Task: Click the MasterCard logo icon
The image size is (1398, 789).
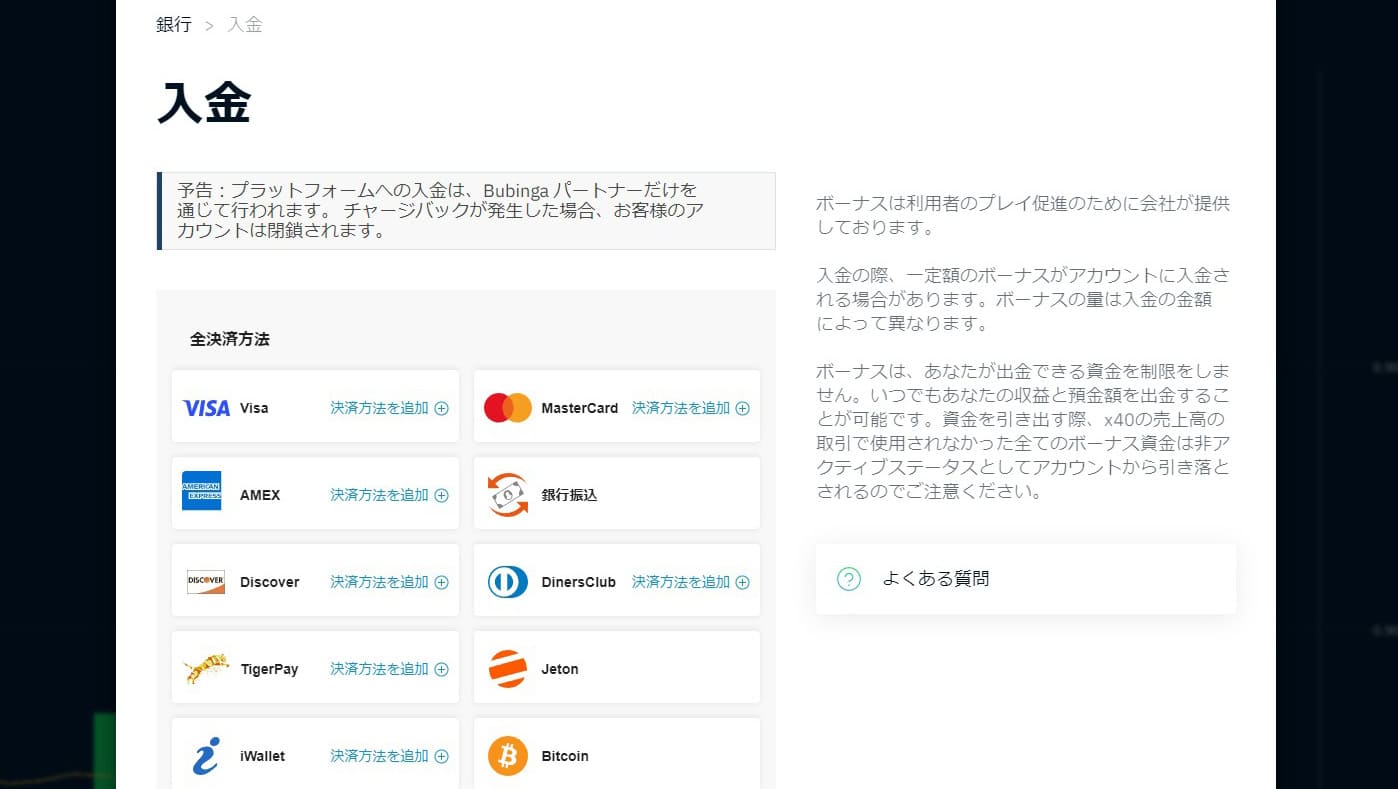Action: (508, 408)
